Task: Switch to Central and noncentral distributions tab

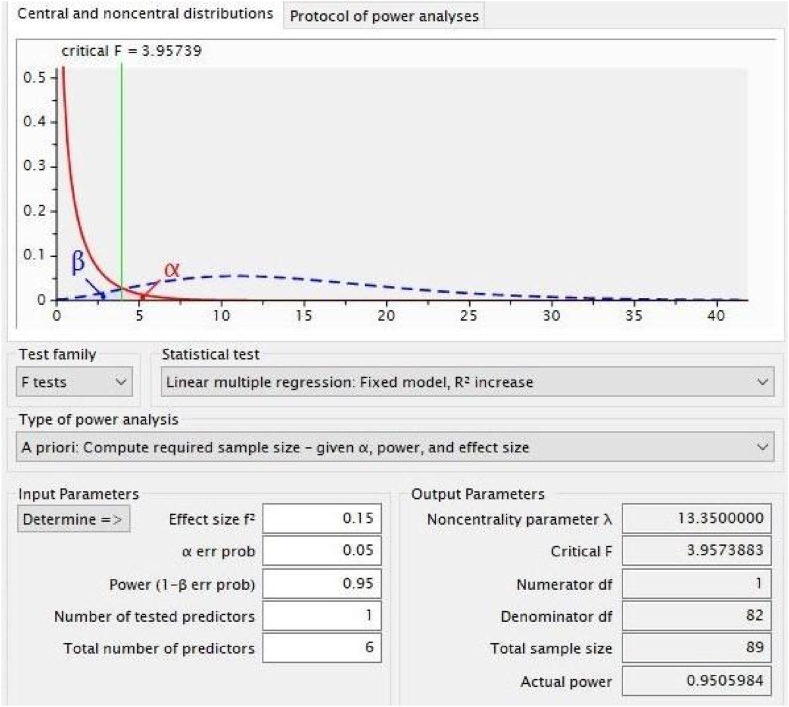Action: point(145,14)
